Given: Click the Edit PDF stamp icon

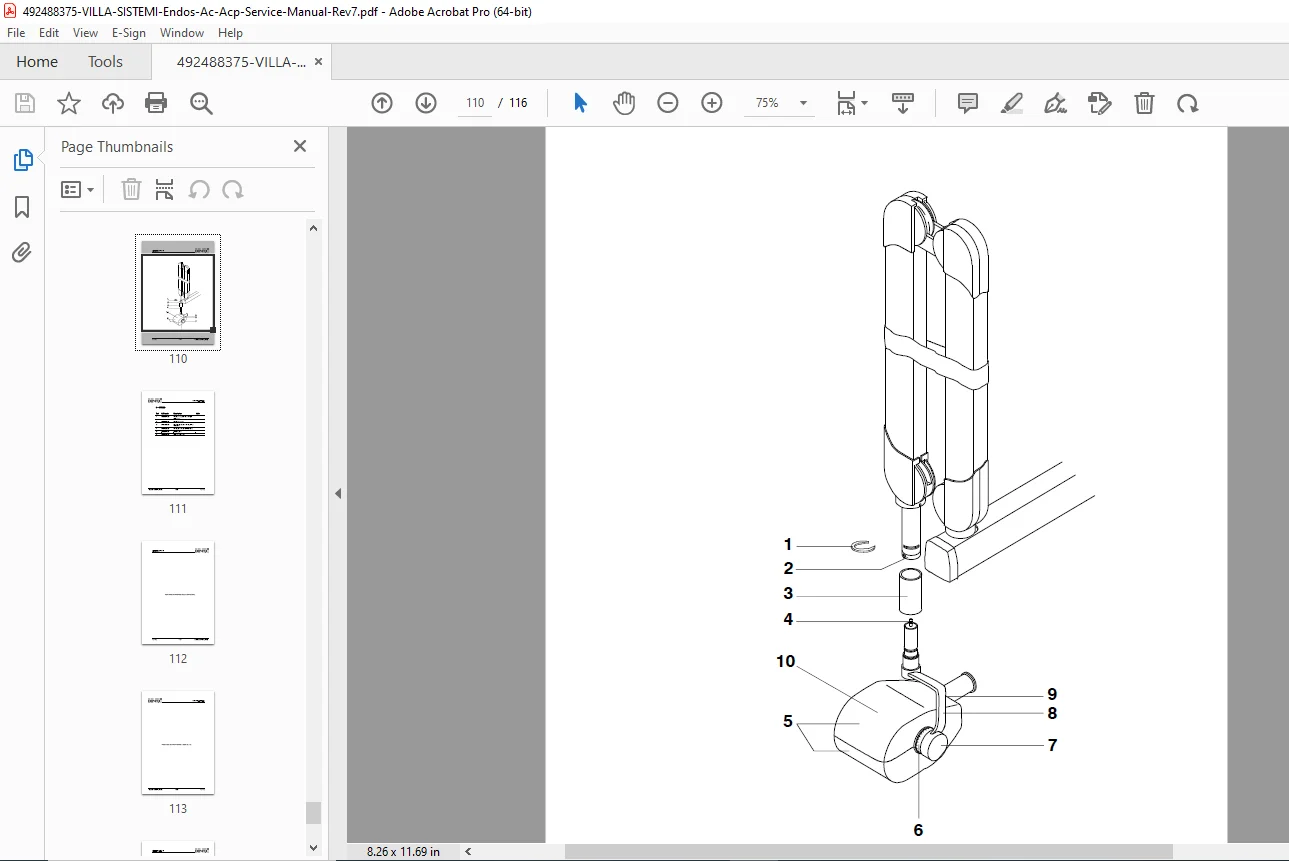Looking at the screenshot, I should (1100, 103).
